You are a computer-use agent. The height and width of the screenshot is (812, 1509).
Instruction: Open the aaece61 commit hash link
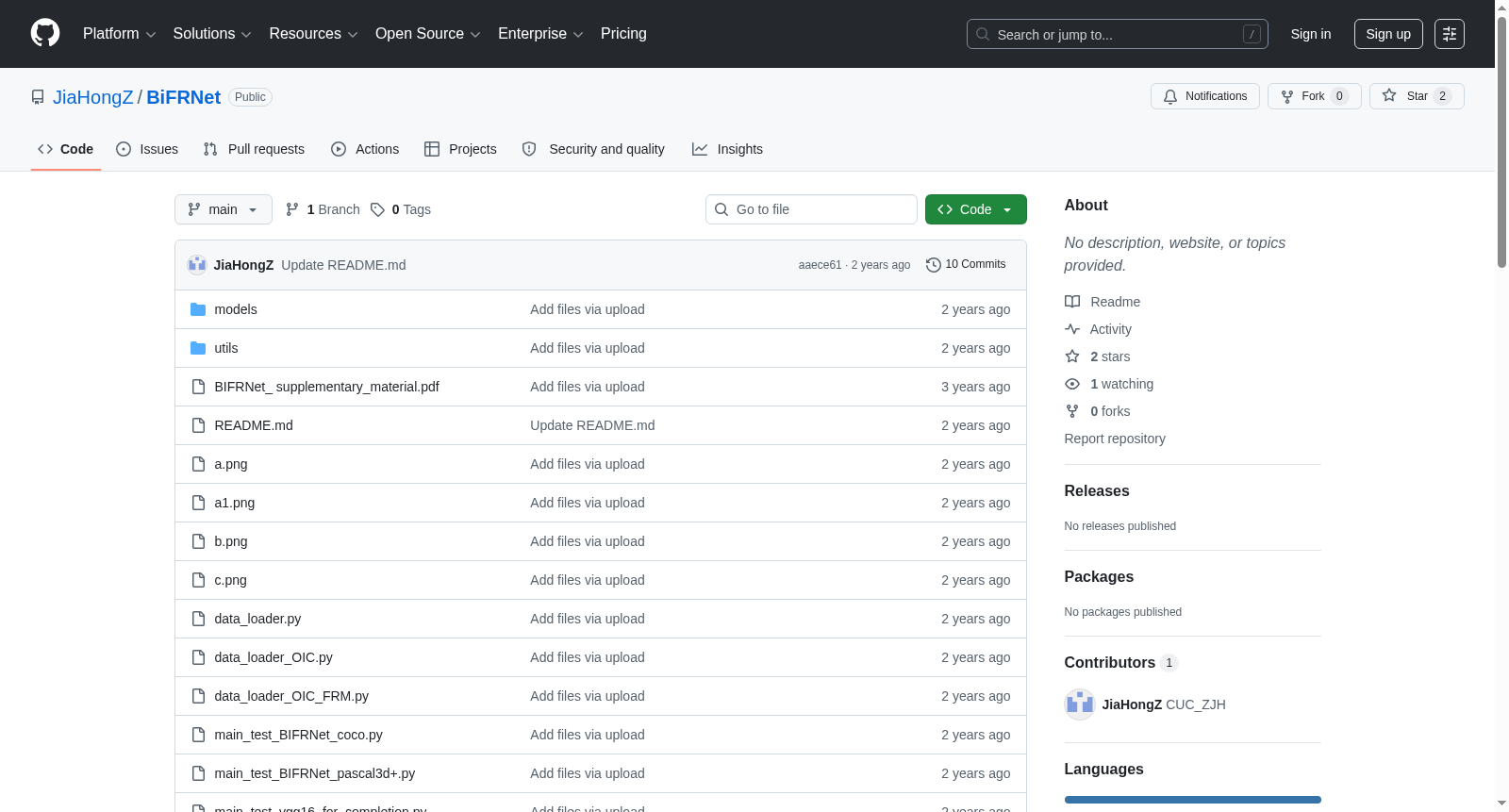(820, 265)
